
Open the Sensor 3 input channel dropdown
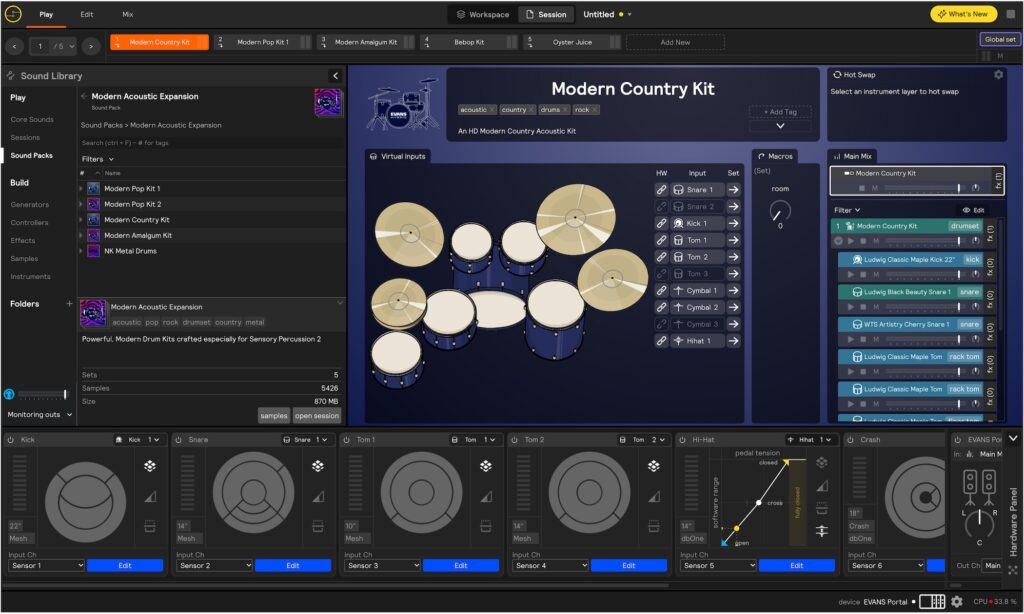[x=383, y=566]
